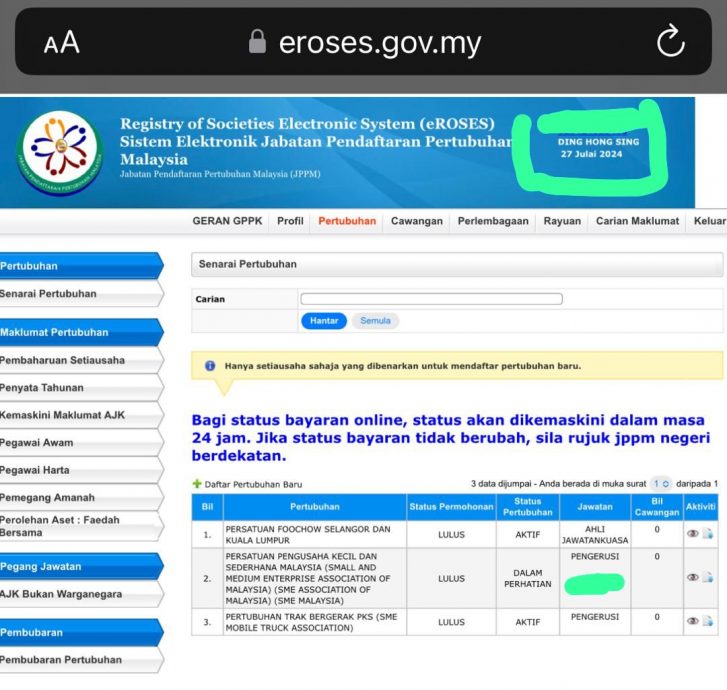Image resolution: width=727 pixels, height=690 pixels.
Task: Click the JPPM logo in header
Action: (x=60, y=152)
